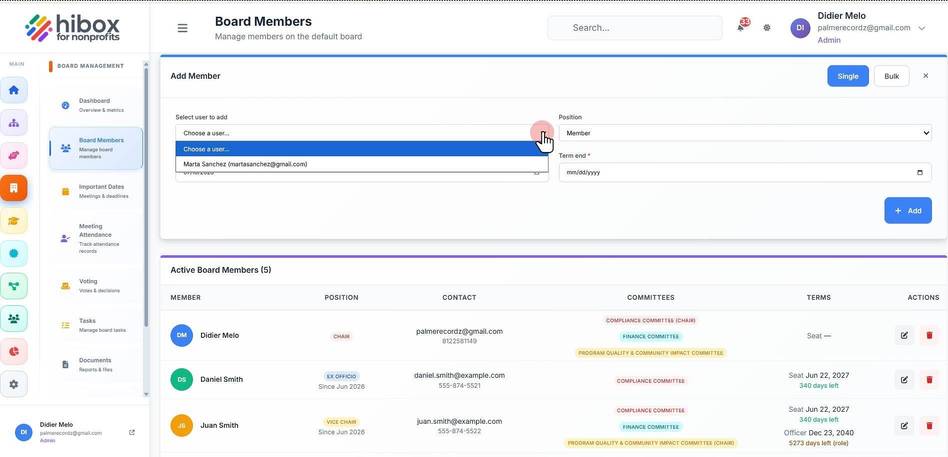
Task: Select the orange building board management icon
Action: (14, 188)
